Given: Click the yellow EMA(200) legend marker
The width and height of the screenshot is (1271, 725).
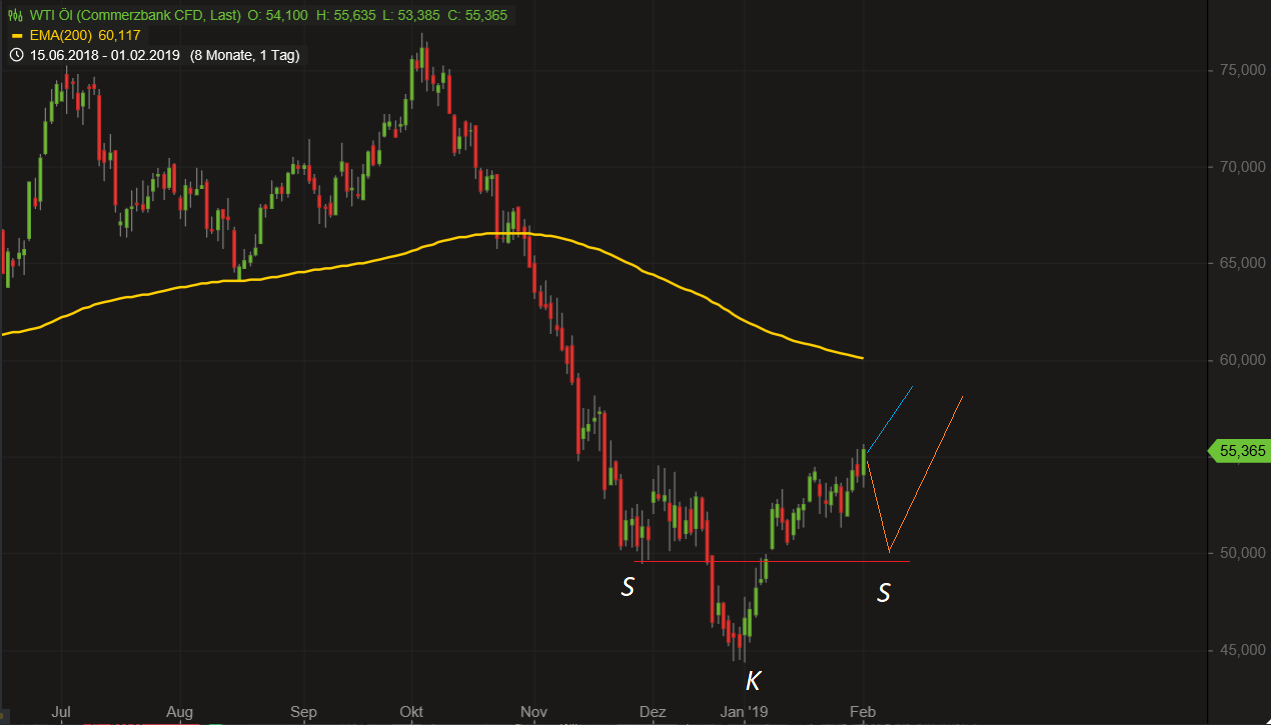Looking at the screenshot, I should point(15,35).
